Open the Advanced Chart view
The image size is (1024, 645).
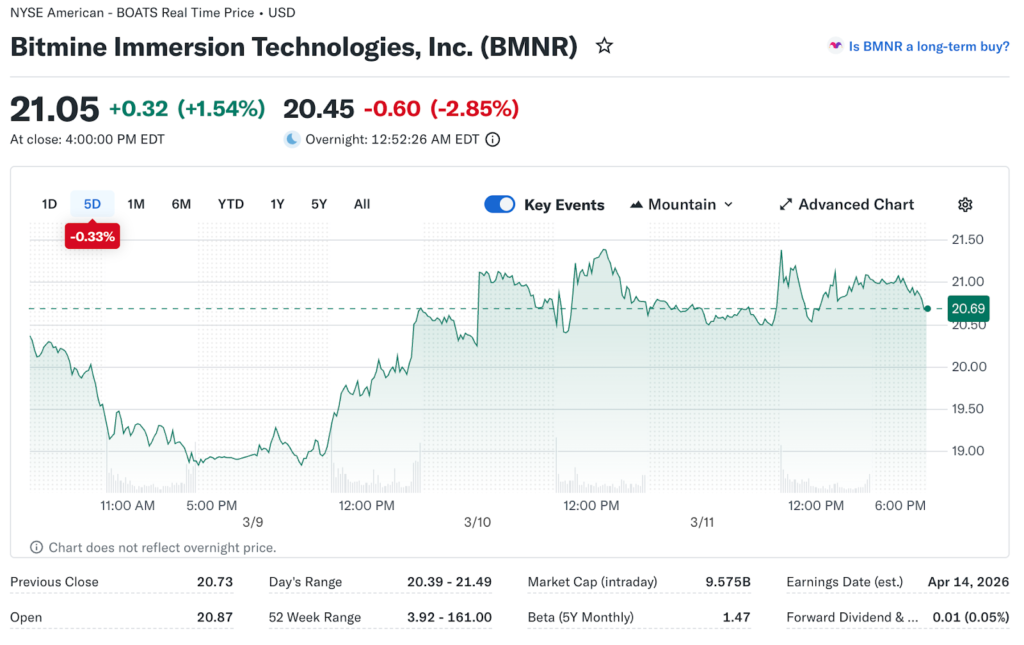point(855,205)
